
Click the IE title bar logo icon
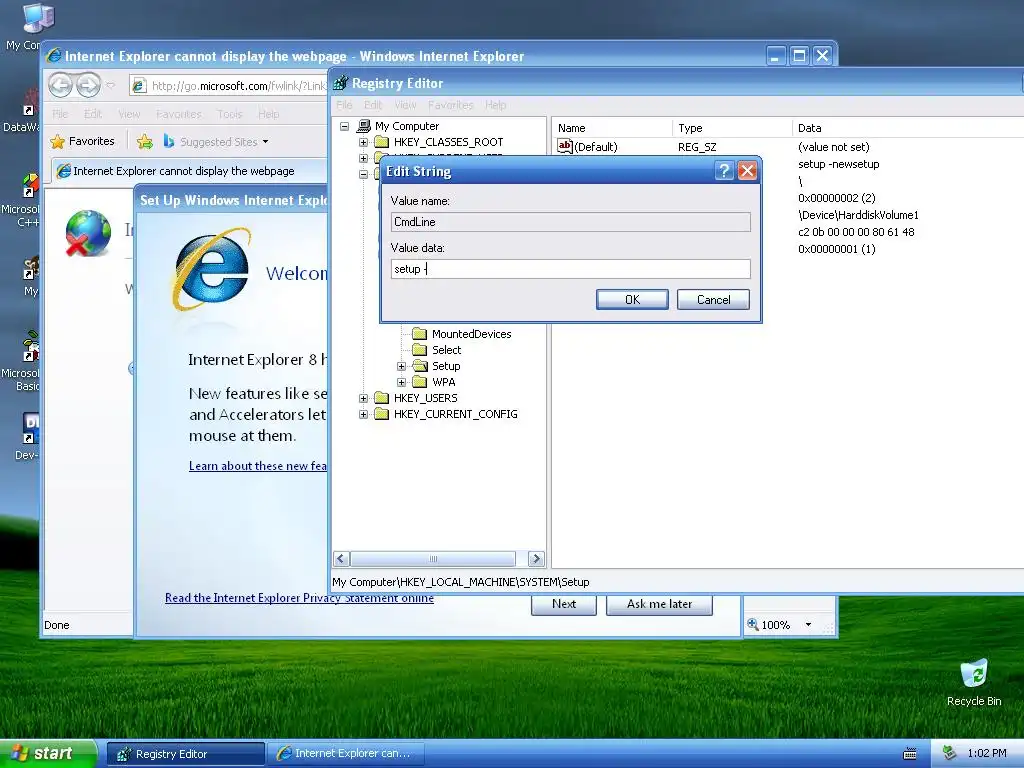55,56
